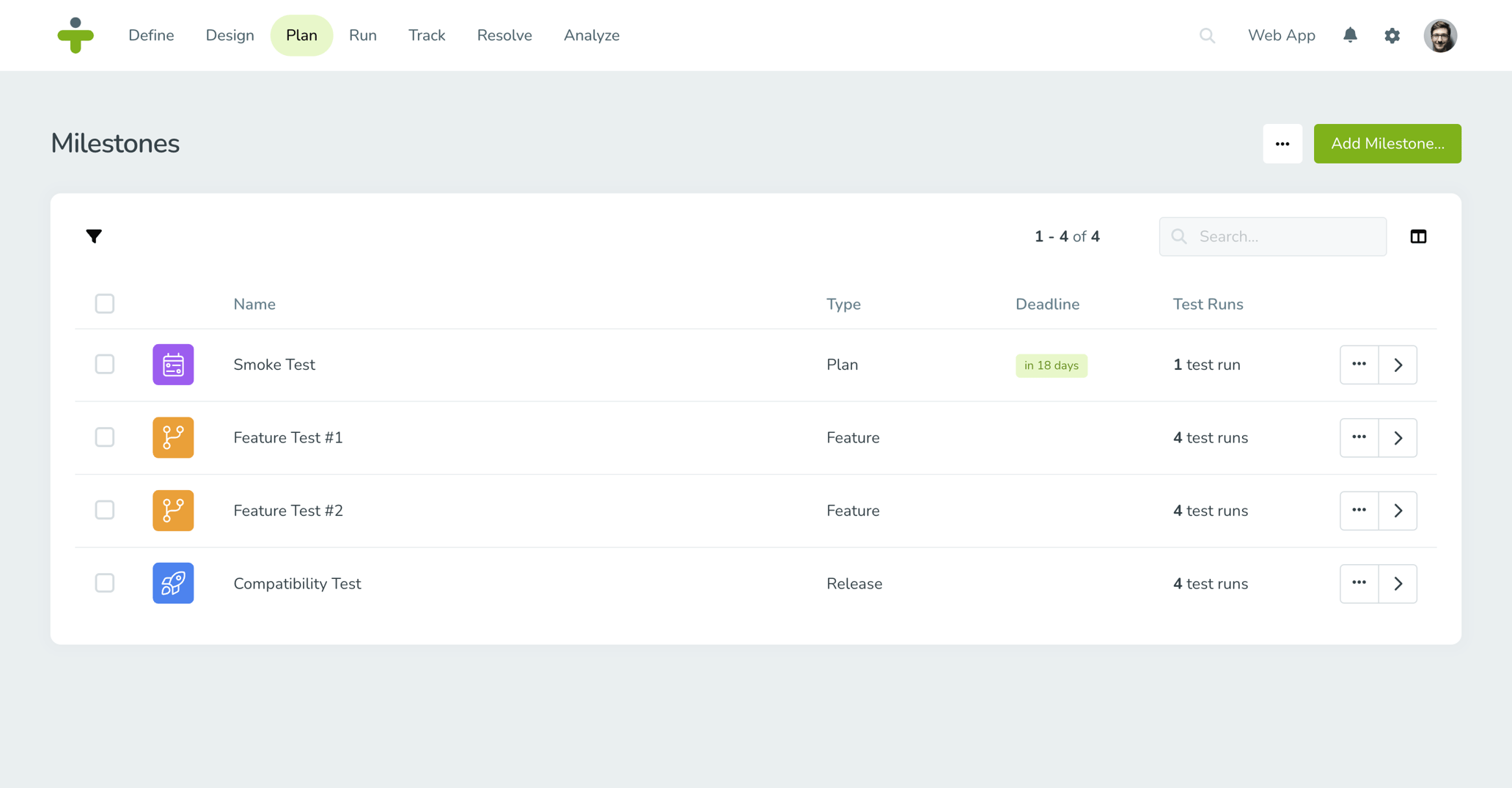Viewport: 1512px width, 788px height.
Task: Open the column layout icon
Action: [x=1418, y=236]
